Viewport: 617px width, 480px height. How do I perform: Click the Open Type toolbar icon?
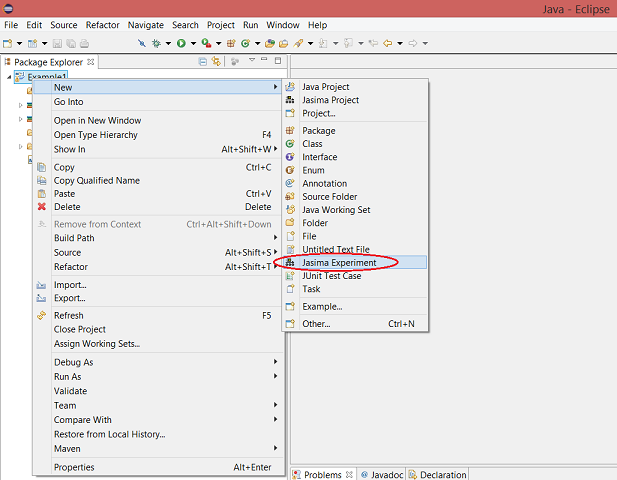[270, 43]
